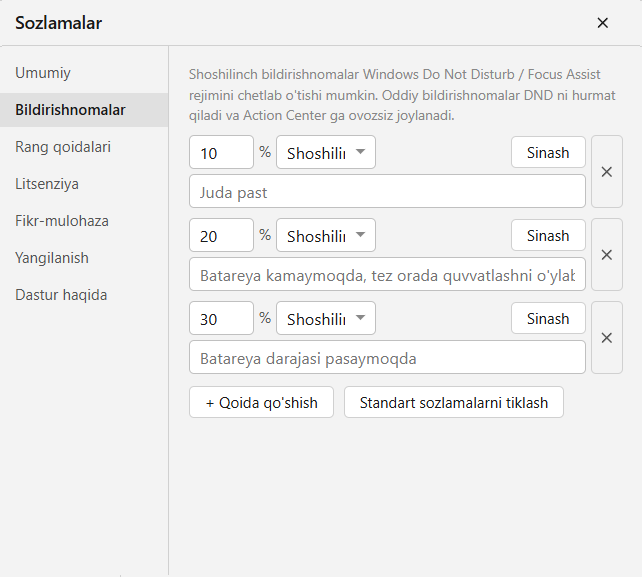Open the Yangilanish section
Image resolution: width=642 pixels, height=577 pixels.
click(x=84, y=258)
